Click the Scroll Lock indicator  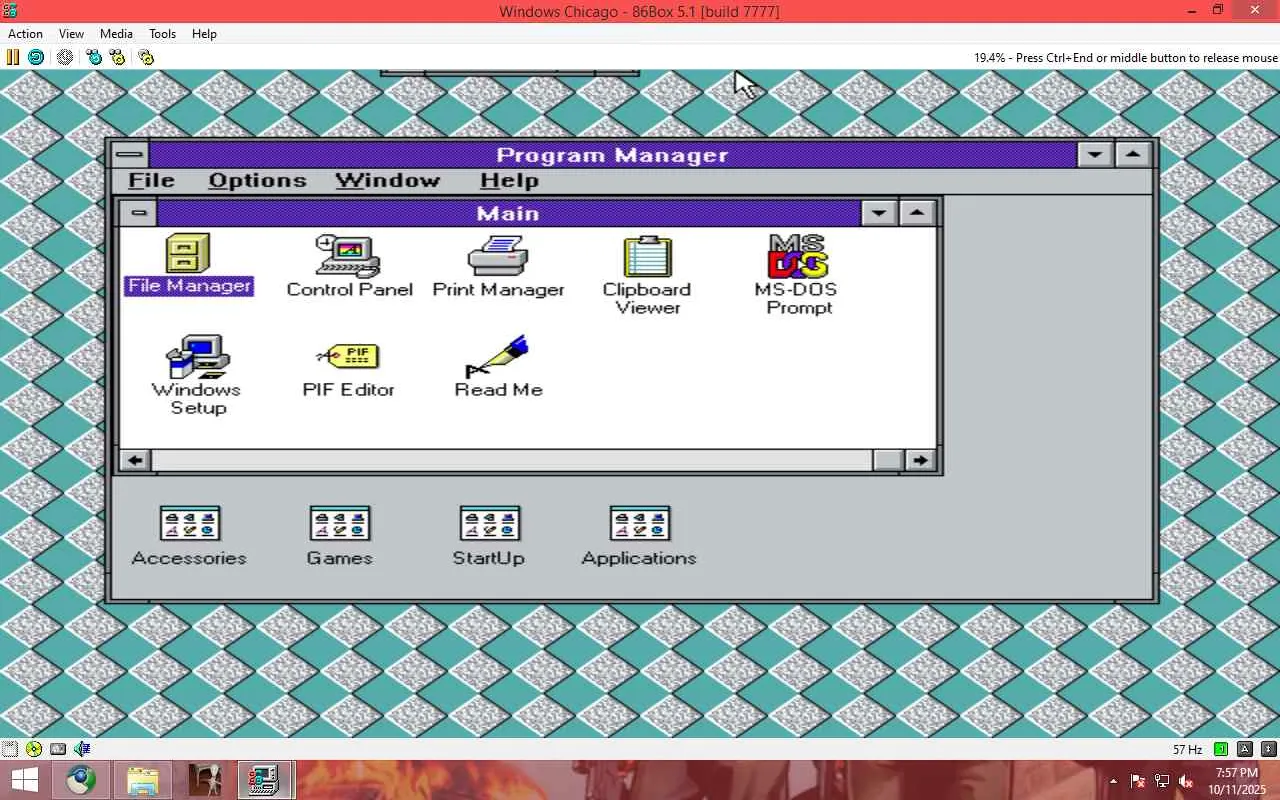1269,749
